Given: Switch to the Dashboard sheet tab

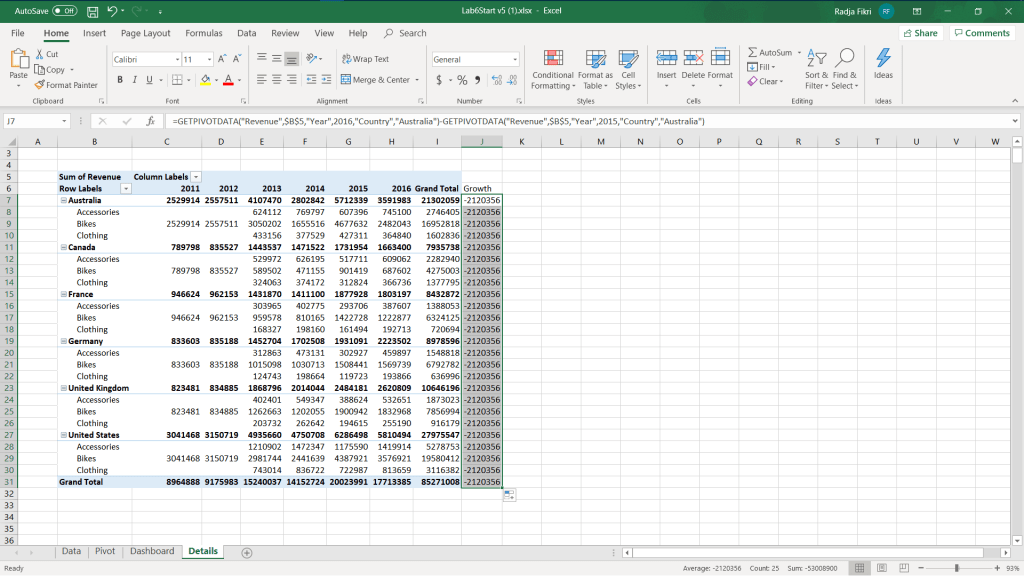Looking at the screenshot, I should coord(151,551).
